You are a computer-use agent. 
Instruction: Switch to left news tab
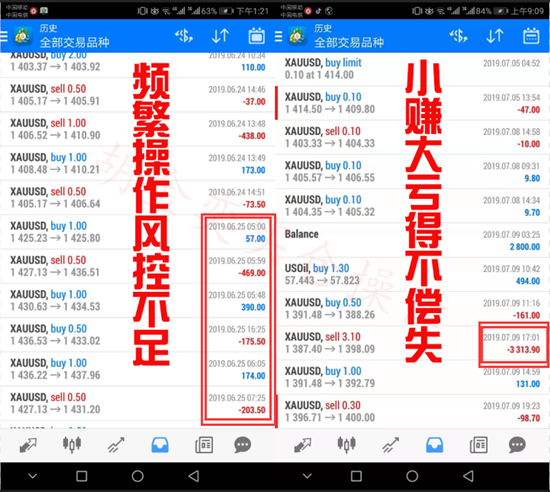point(204,445)
